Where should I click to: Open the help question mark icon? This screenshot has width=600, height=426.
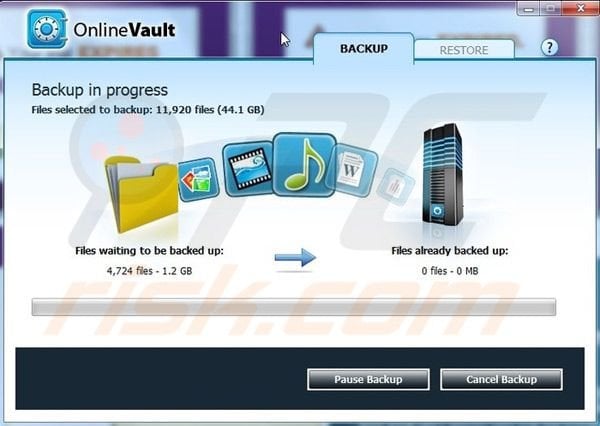tap(549, 47)
